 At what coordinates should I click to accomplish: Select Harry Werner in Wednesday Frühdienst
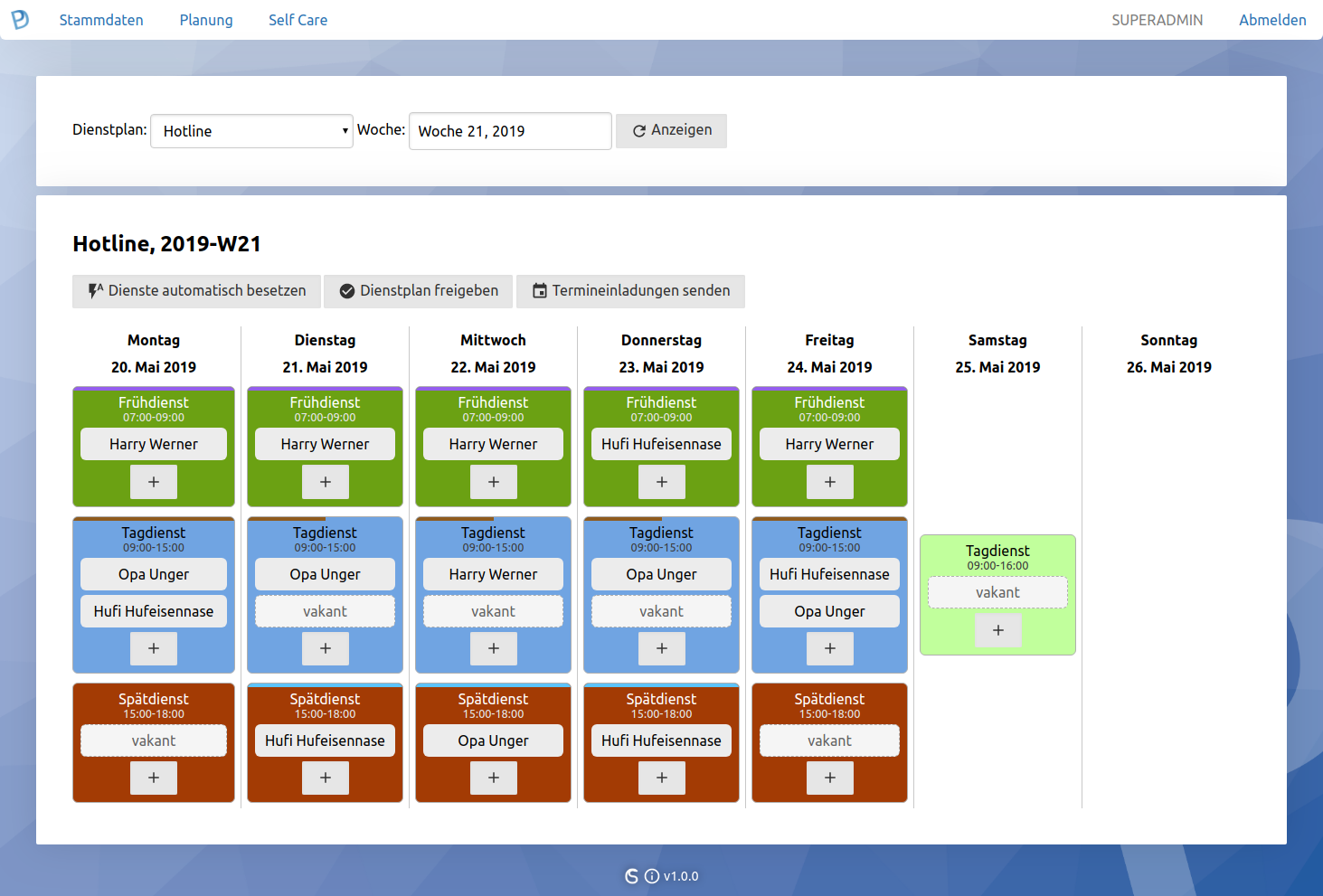494,444
